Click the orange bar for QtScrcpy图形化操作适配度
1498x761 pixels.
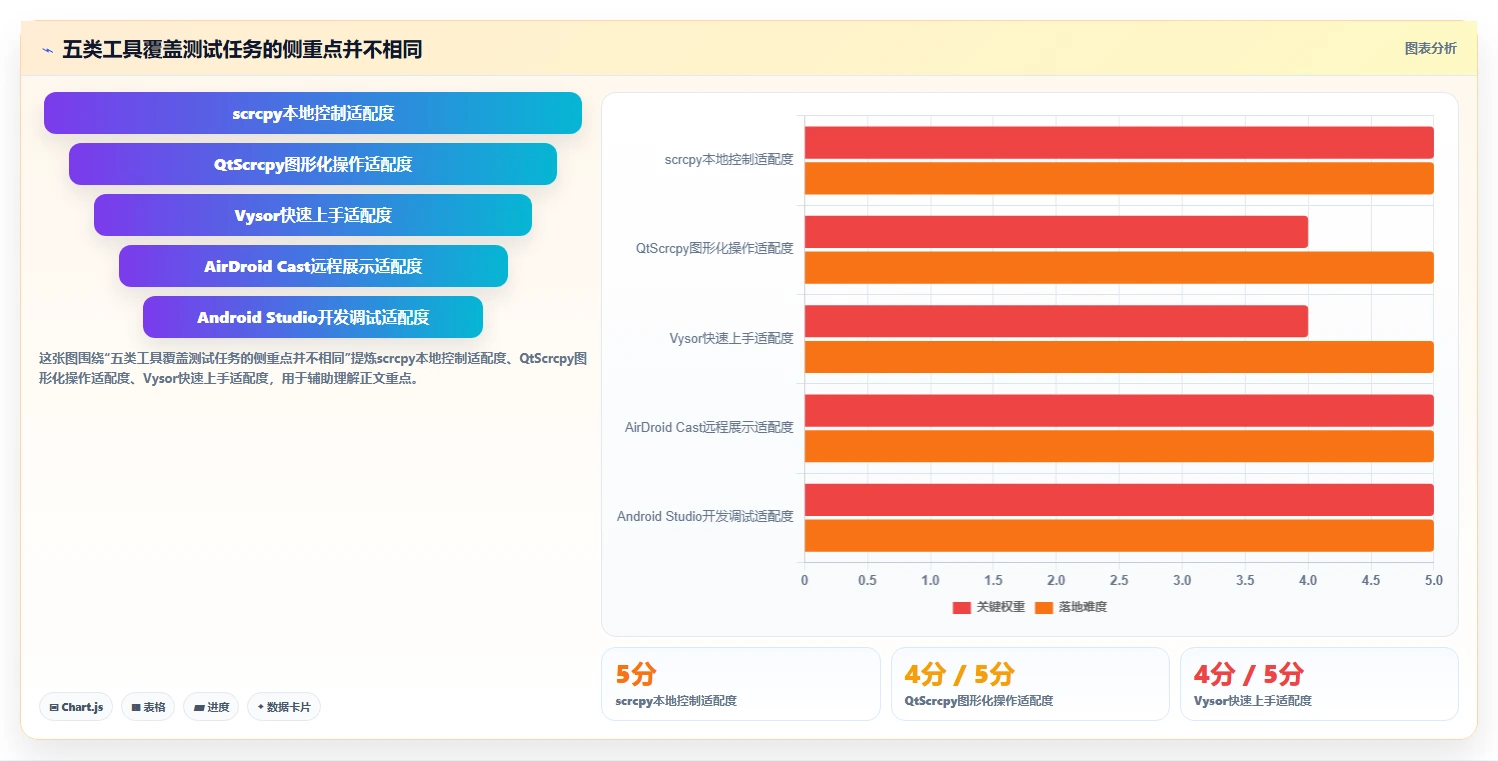(1119, 267)
